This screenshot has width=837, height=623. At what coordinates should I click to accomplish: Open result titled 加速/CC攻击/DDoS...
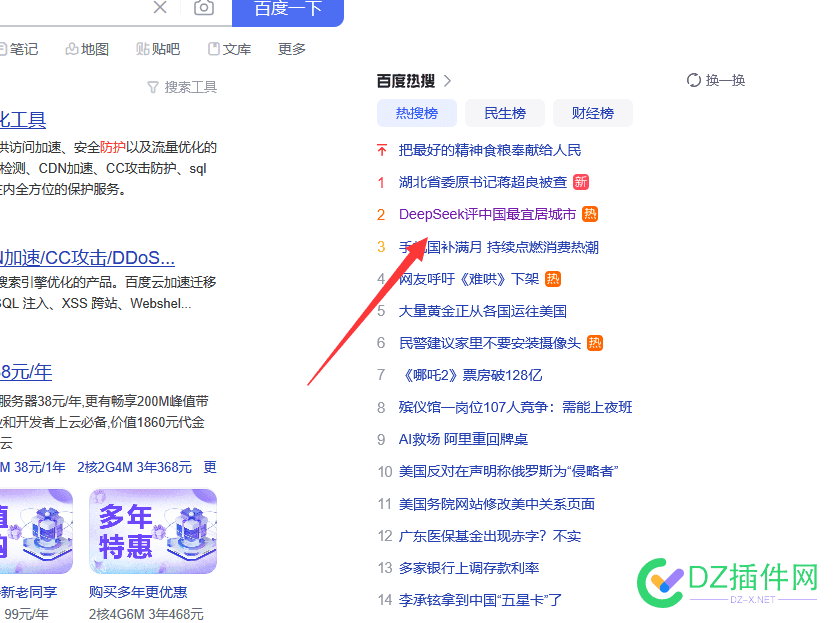point(88,258)
